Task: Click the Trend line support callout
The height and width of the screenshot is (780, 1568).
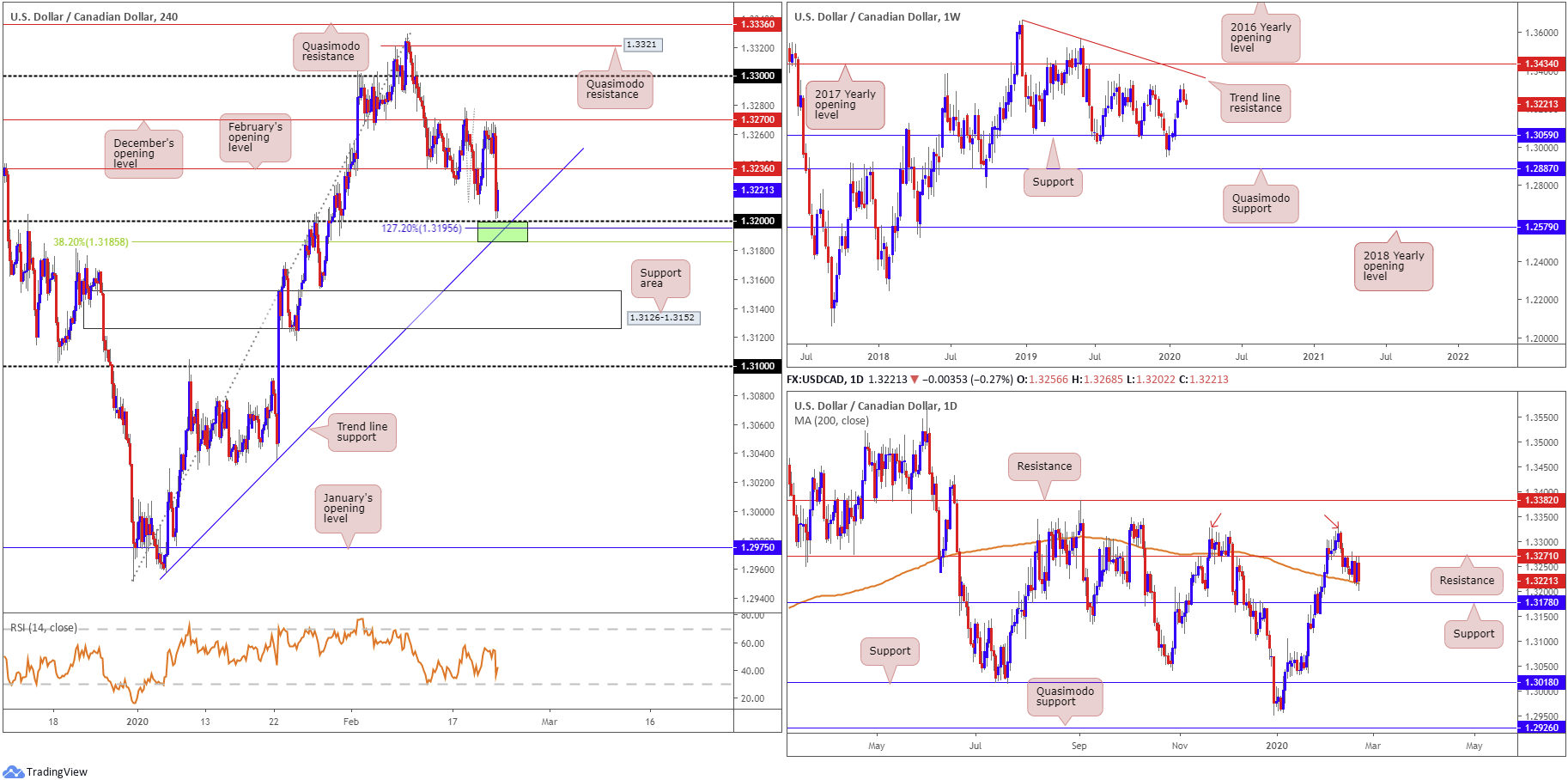Action: pyautogui.click(x=361, y=432)
